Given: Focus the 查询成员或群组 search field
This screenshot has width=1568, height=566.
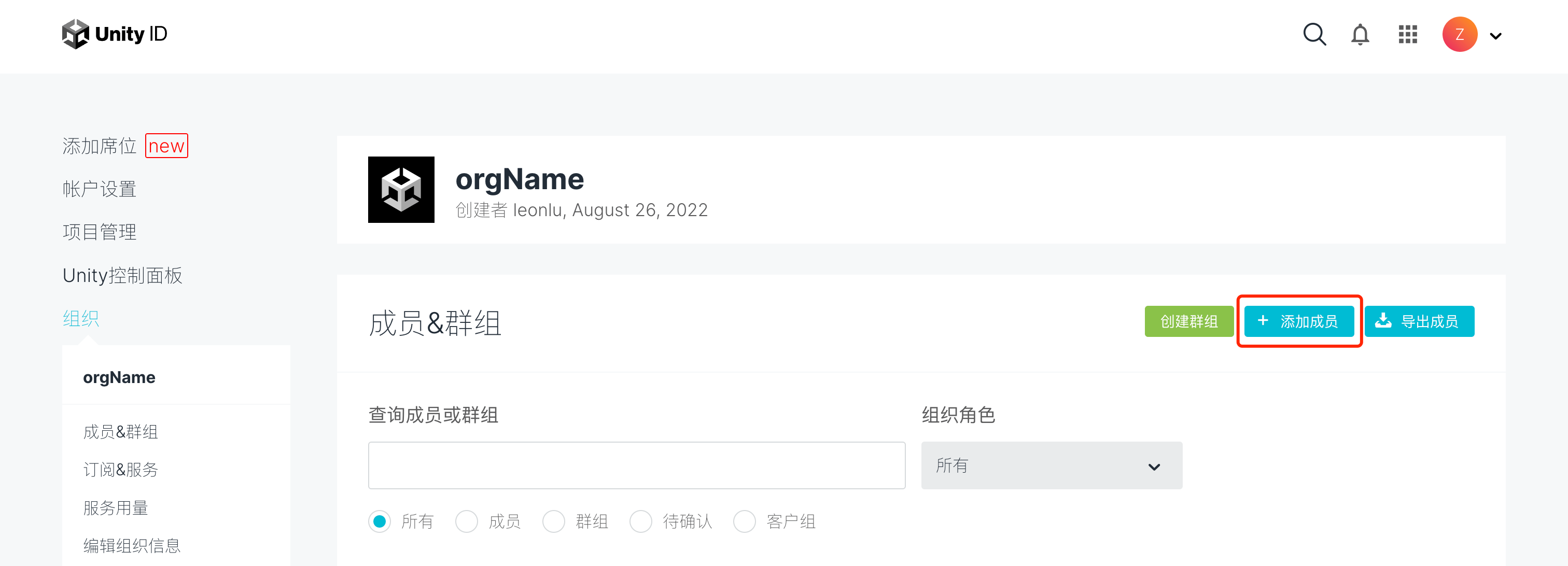Looking at the screenshot, I should click(x=636, y=465).
